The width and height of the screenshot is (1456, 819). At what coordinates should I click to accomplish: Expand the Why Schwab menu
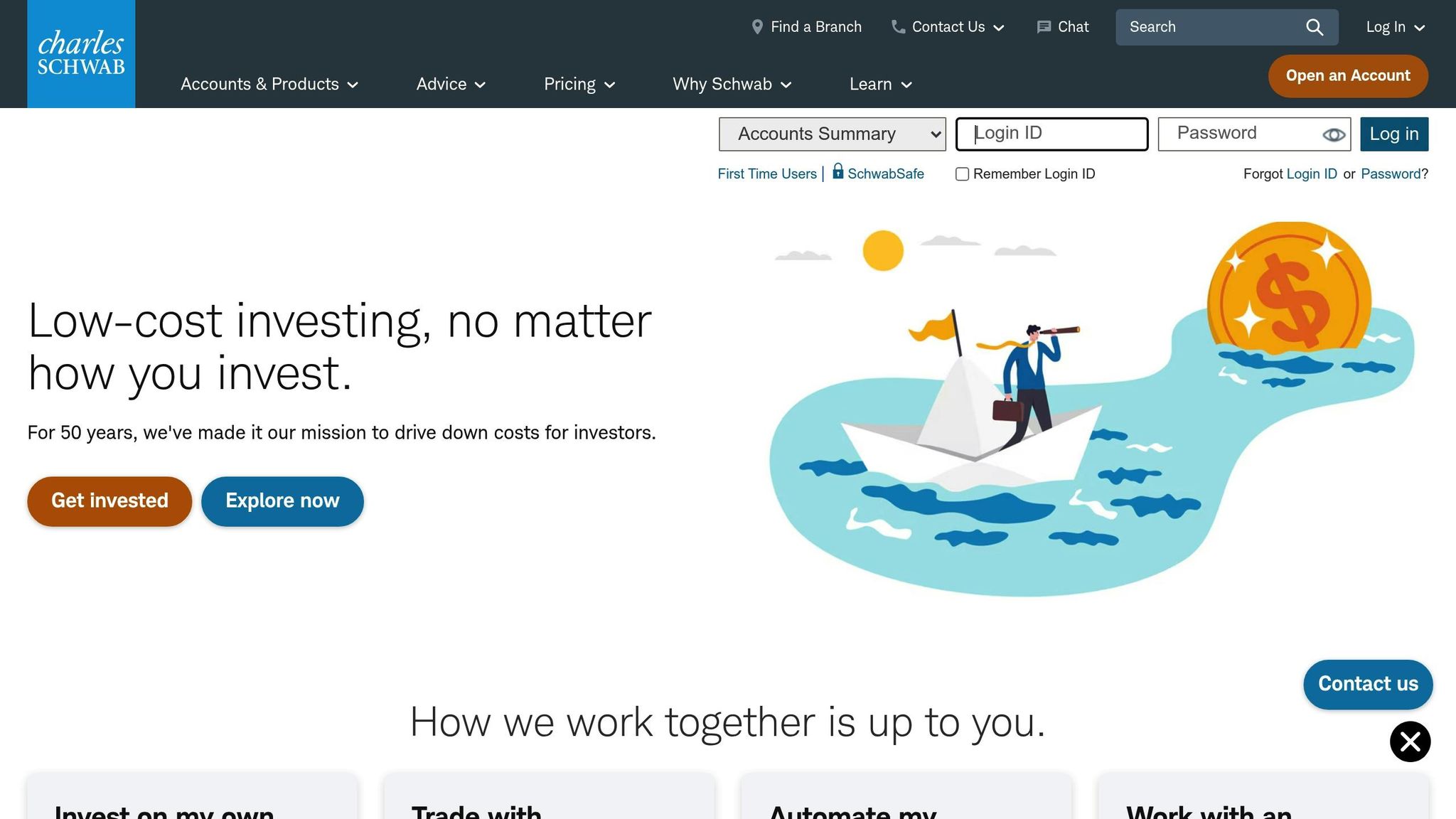(732, 84)
